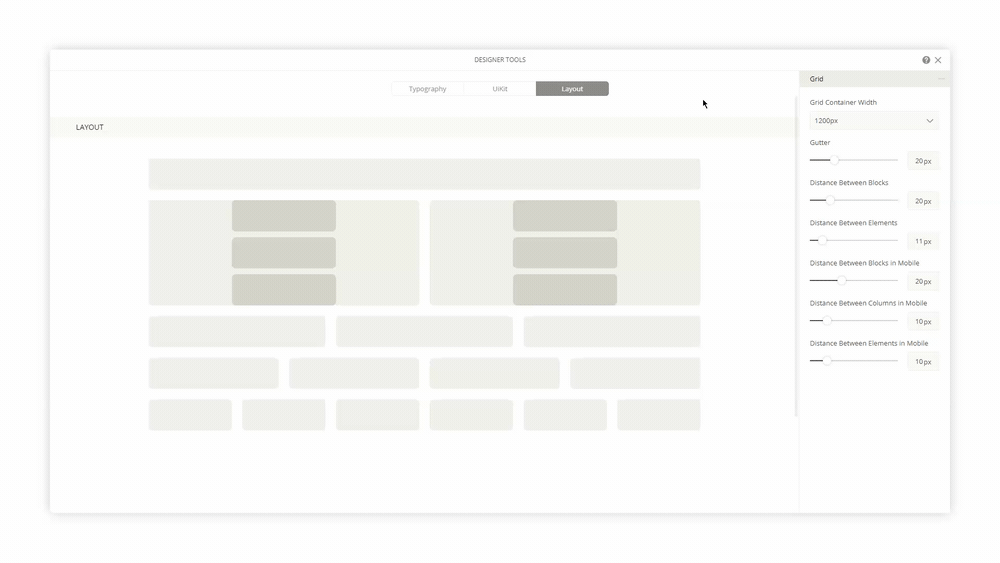Select the Layout tab
The height and width of the screenshot is (563, 1000).
(572, 89)
